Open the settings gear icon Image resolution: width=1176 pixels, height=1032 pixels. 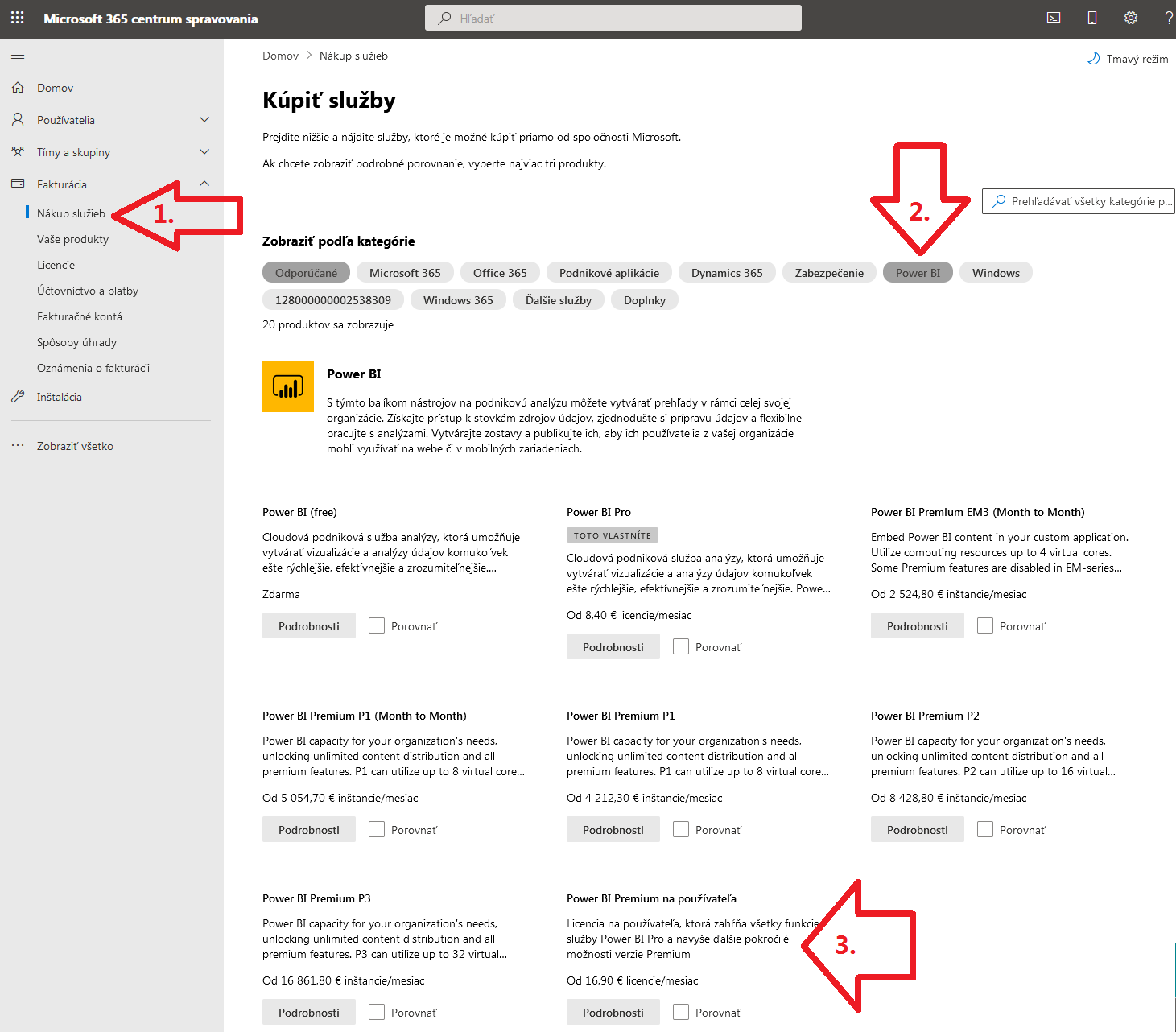click(1131, 18)
